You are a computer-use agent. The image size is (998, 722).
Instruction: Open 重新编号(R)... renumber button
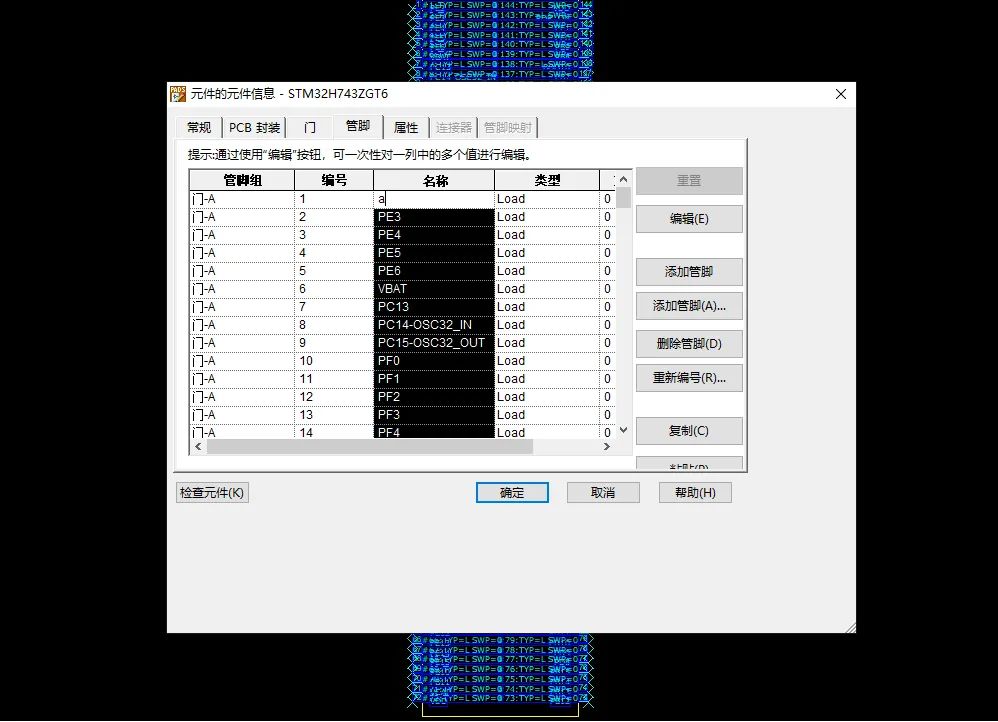click(689, 378)
